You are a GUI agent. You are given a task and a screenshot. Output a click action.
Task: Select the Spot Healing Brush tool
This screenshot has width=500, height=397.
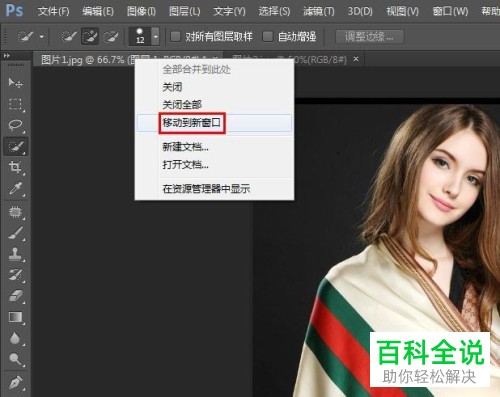pyautogui.click(x=15, y=212)
